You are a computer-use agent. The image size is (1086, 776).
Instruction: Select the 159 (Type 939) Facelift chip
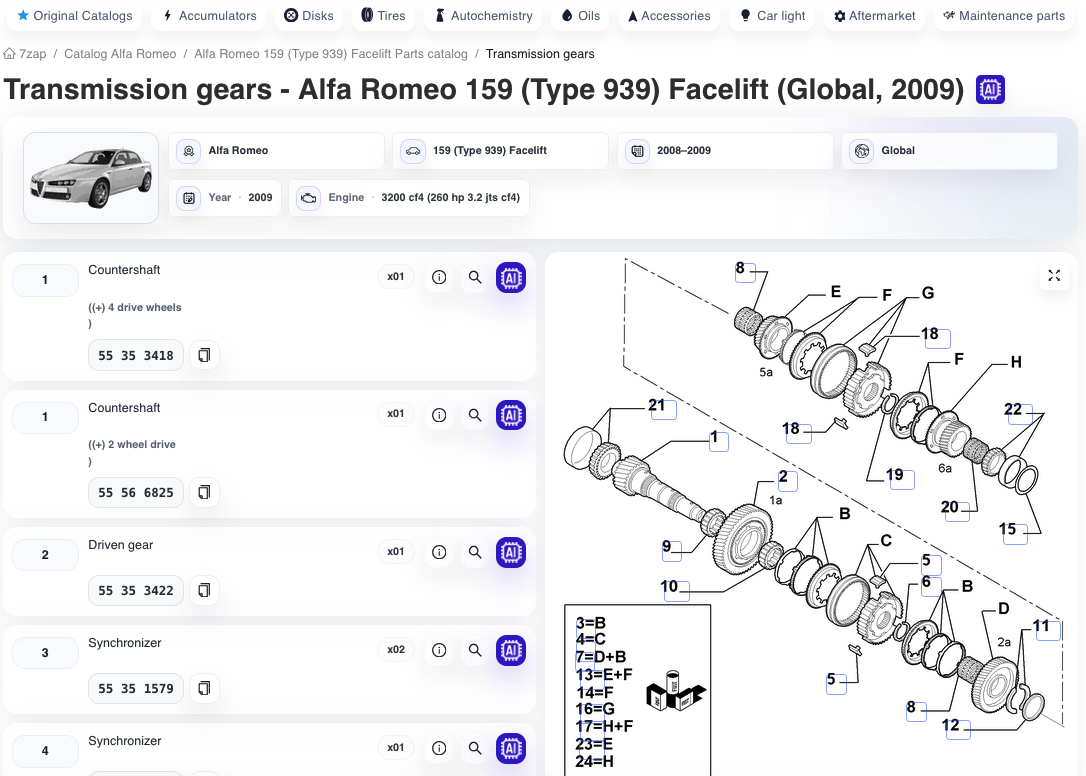coord(500,150)
